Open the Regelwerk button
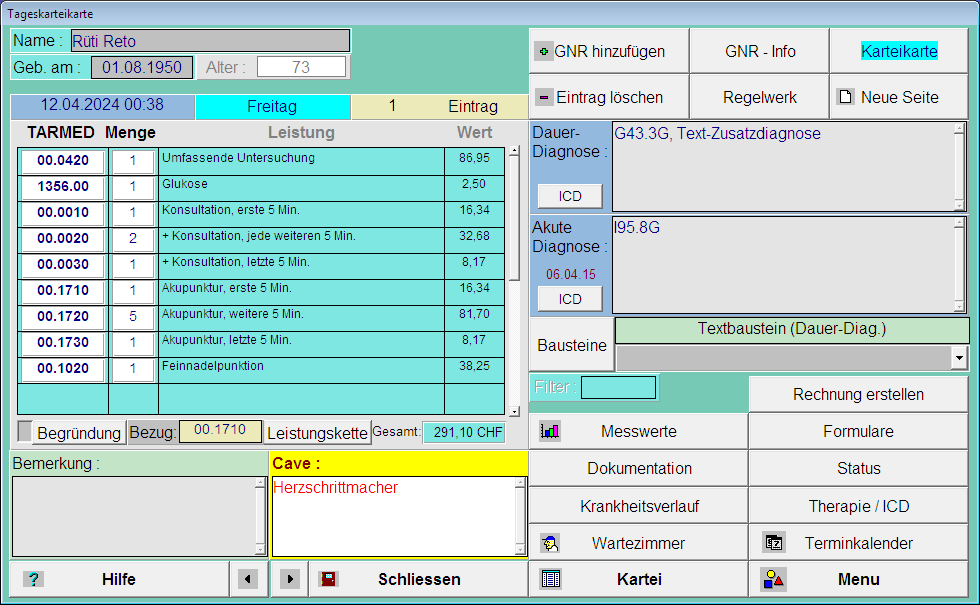This screenshot has height=605, width=980. click(x=759, y=97)
